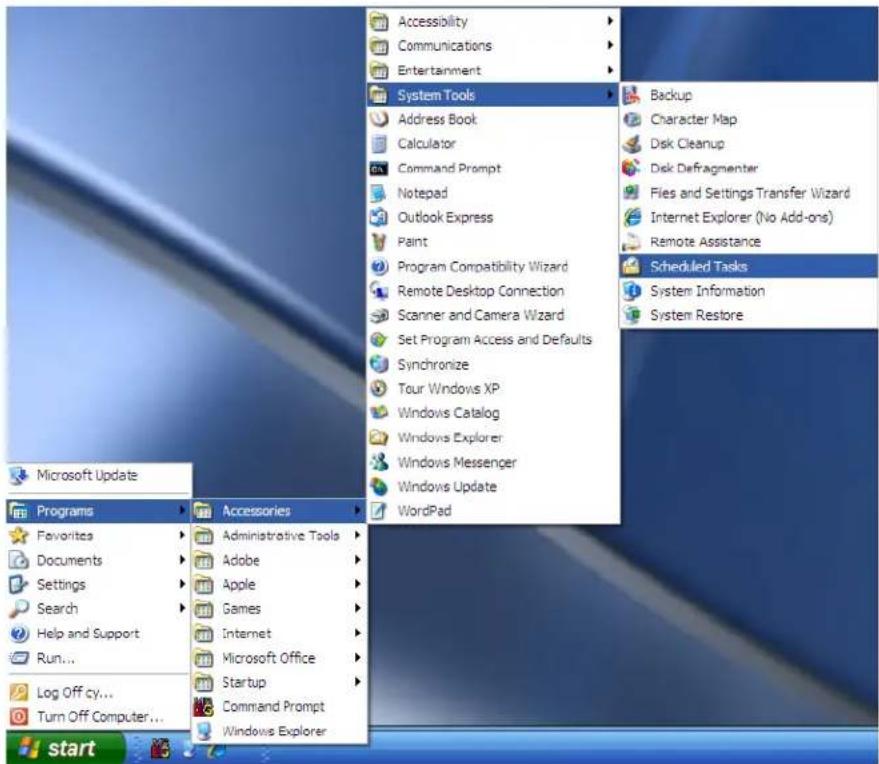The image size is (879, 764).
Task: Choose Log Off cy...
Action: 99,693
